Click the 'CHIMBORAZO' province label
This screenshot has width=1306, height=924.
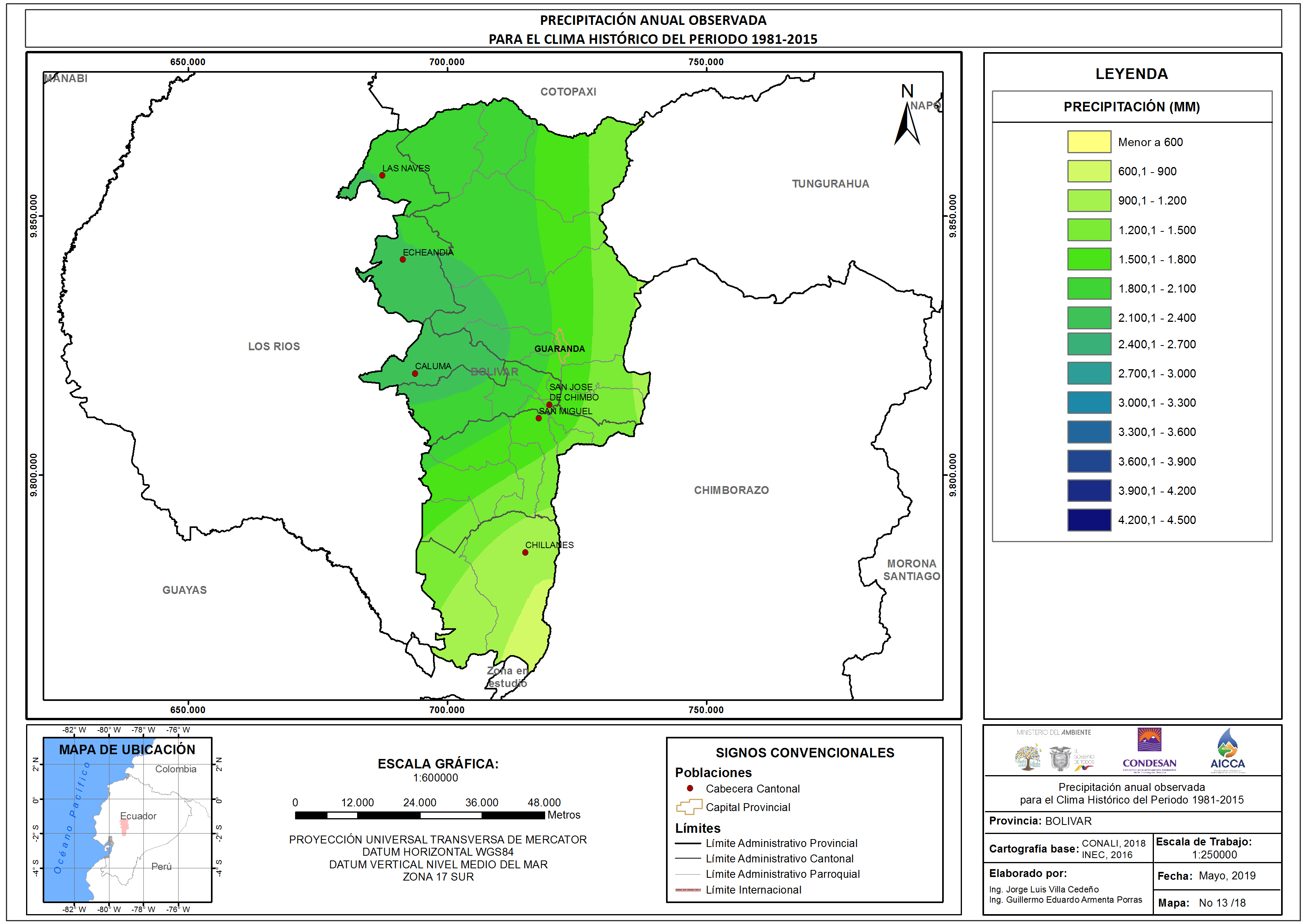[x=731, y=490]
